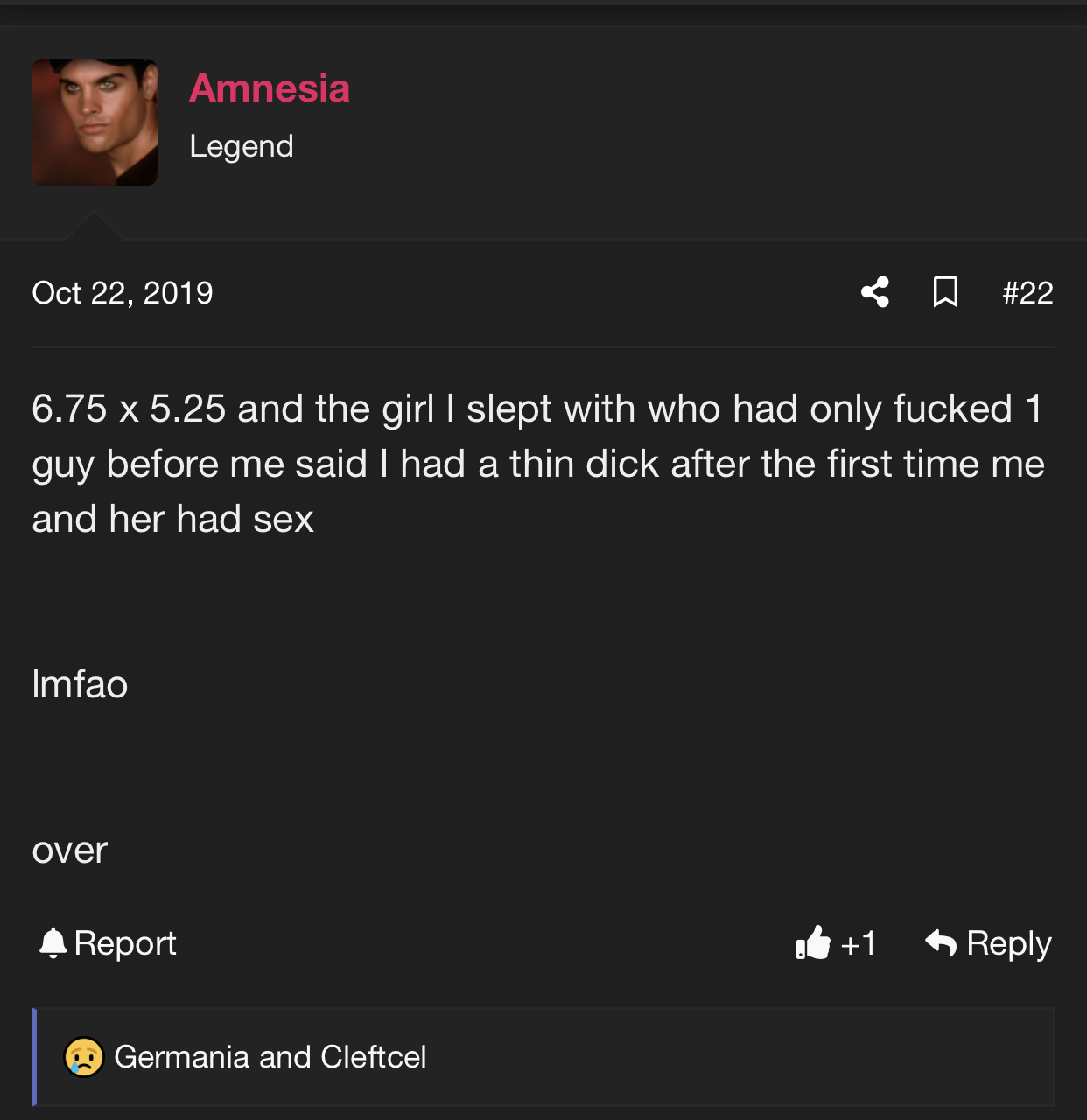Click the Reply text label

1008,943
